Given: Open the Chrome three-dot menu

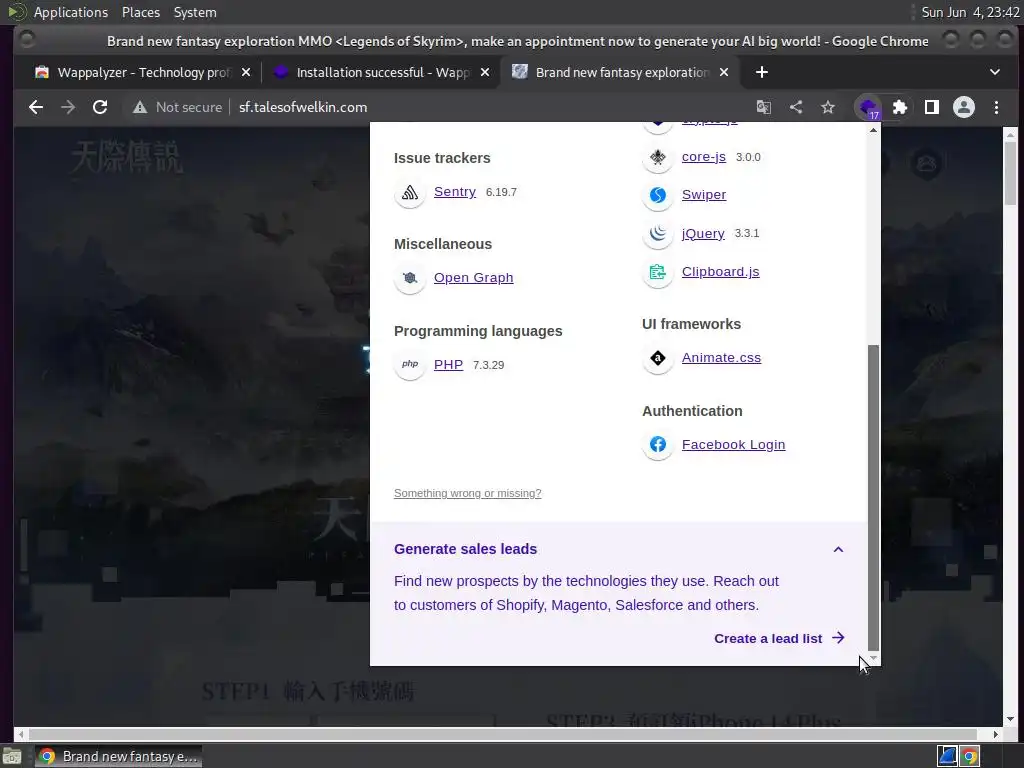Looking at the screenshot, I should [997, 107].
